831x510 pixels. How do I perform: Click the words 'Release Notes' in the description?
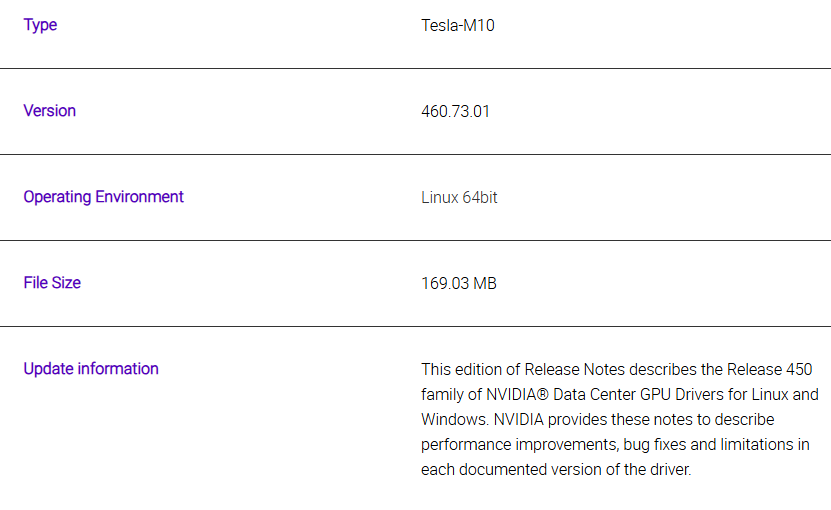pyautogui.click(x=574, y=369)
